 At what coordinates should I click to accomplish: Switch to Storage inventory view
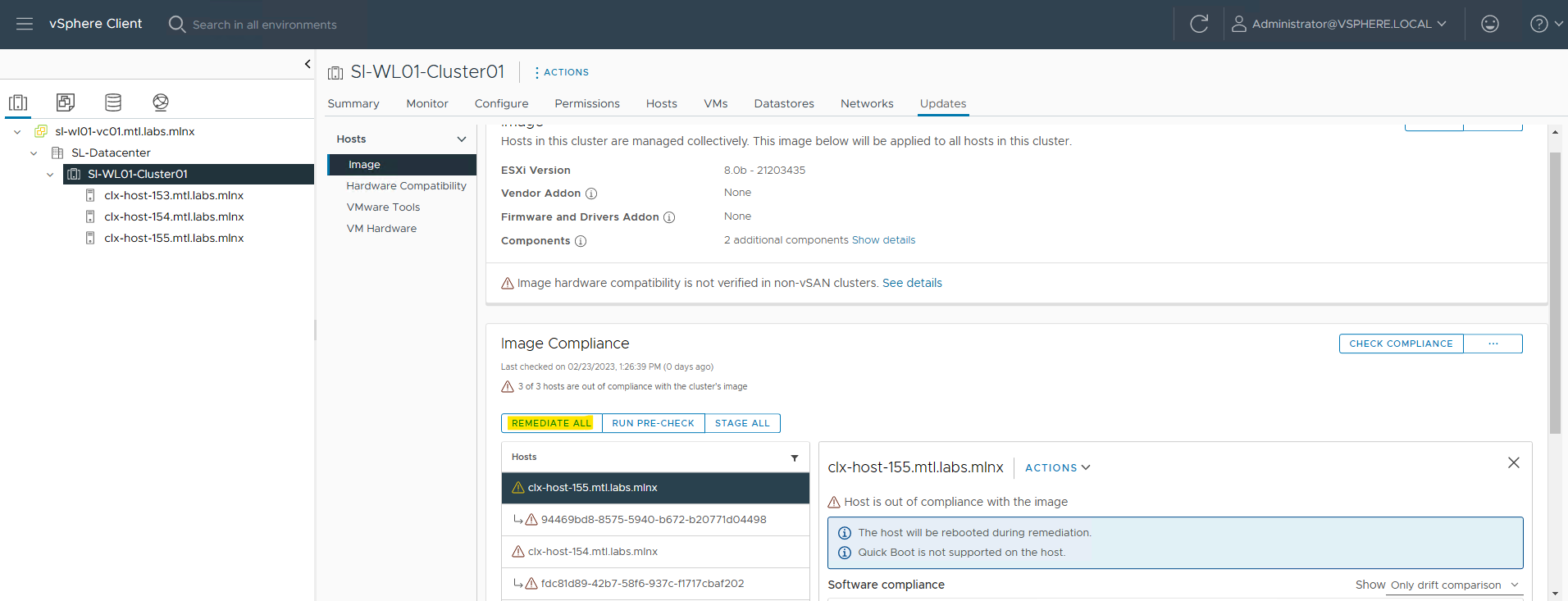pyautogui.click(x=113, y=102)
